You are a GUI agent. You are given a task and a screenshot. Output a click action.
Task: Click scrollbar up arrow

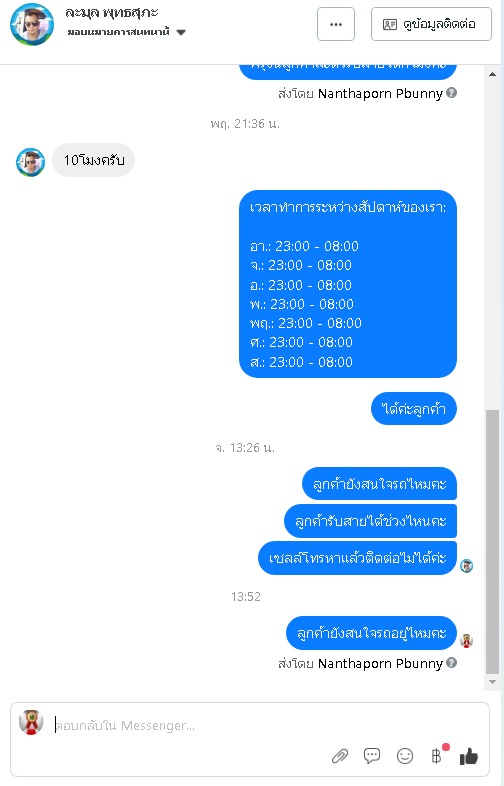[x=492, y=74]
